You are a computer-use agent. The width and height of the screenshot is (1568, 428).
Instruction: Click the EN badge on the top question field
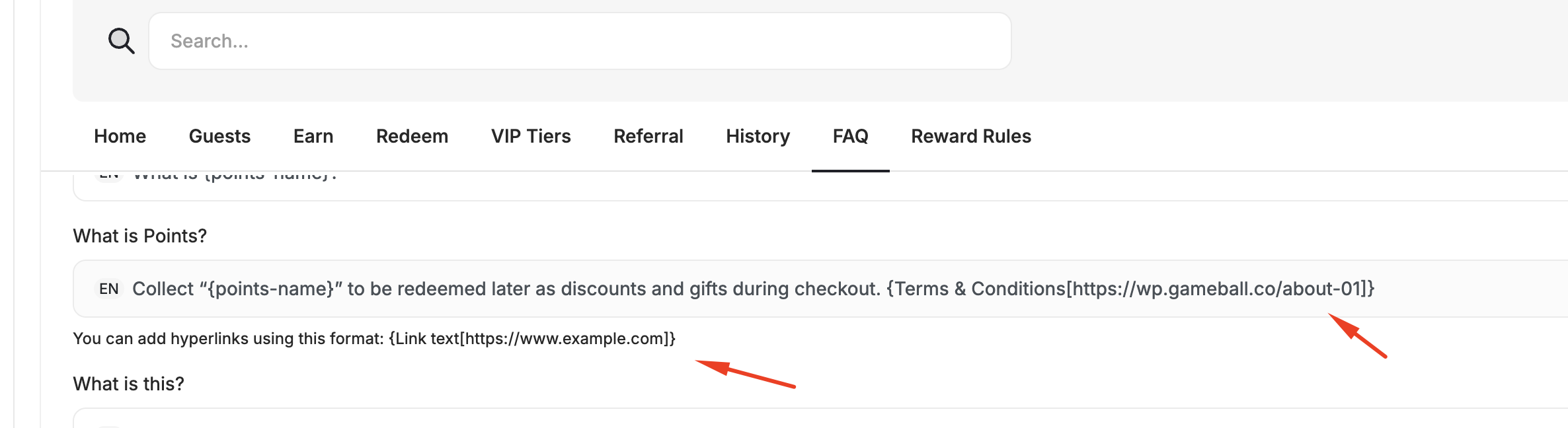[111, 175]
